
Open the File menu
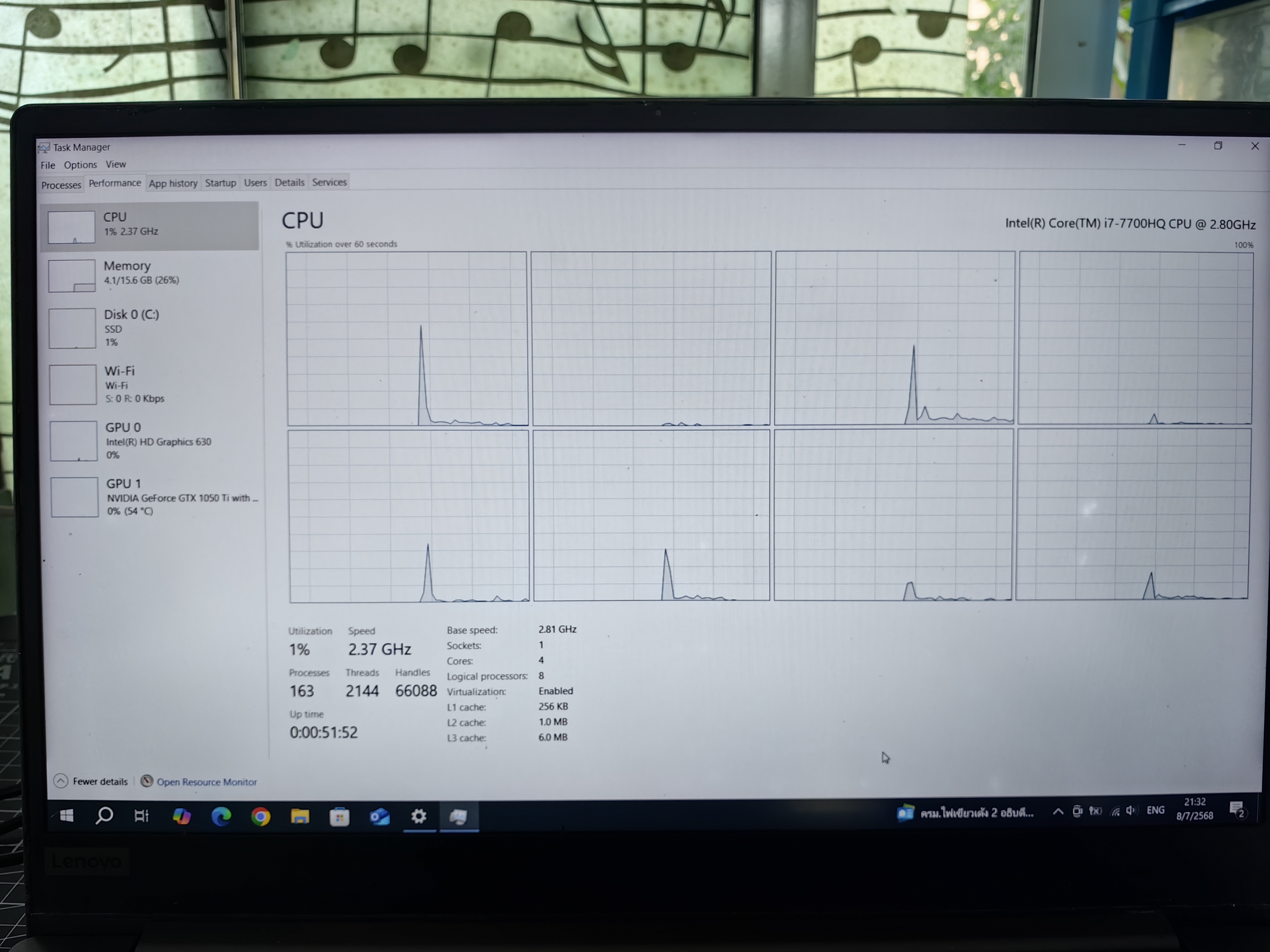(48, 165)
